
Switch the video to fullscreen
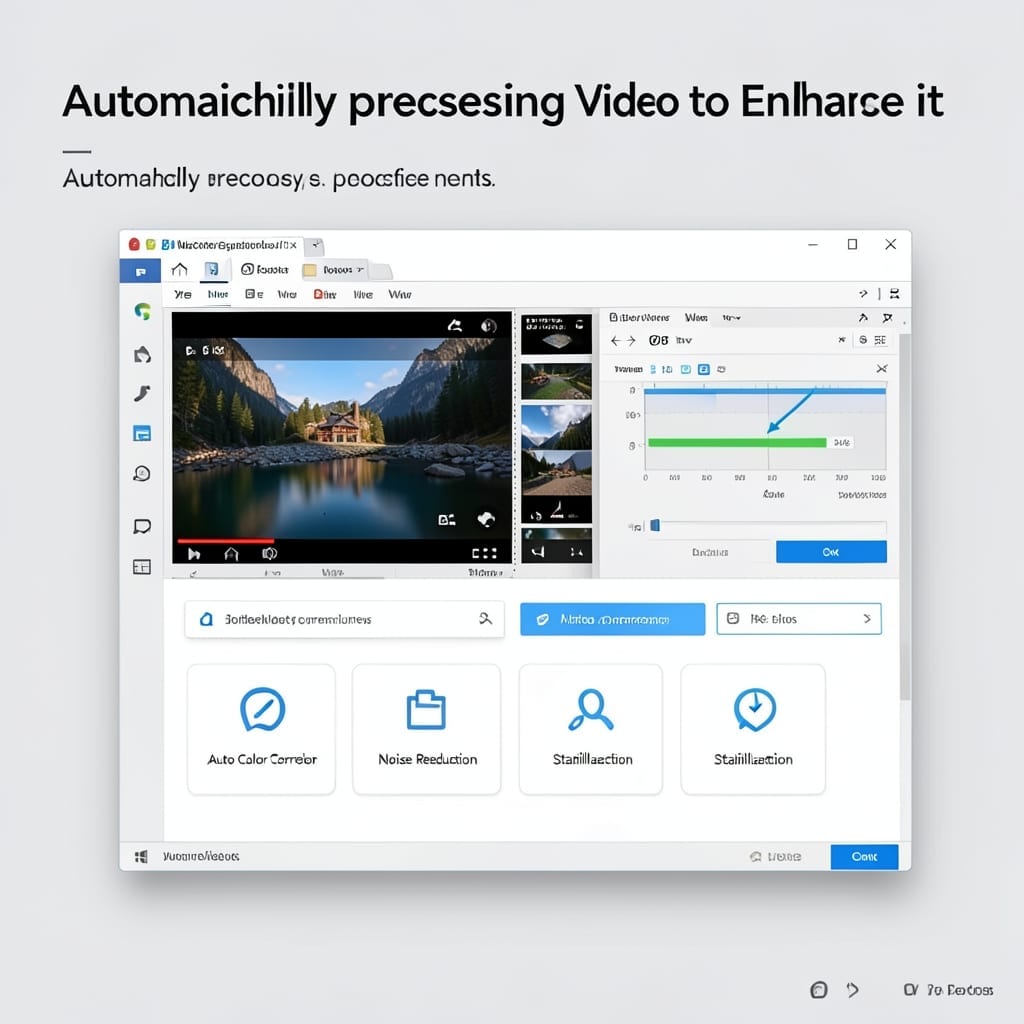pyautogui.click(x=485, y=554)
